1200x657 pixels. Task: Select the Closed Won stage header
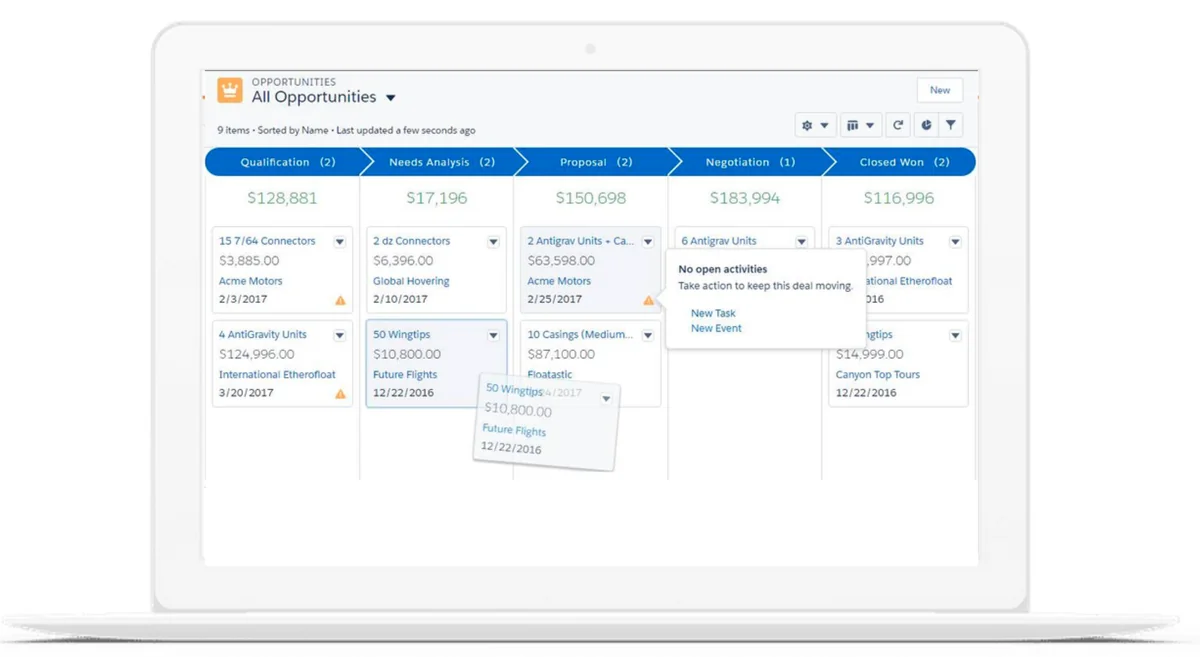(904, 162)
